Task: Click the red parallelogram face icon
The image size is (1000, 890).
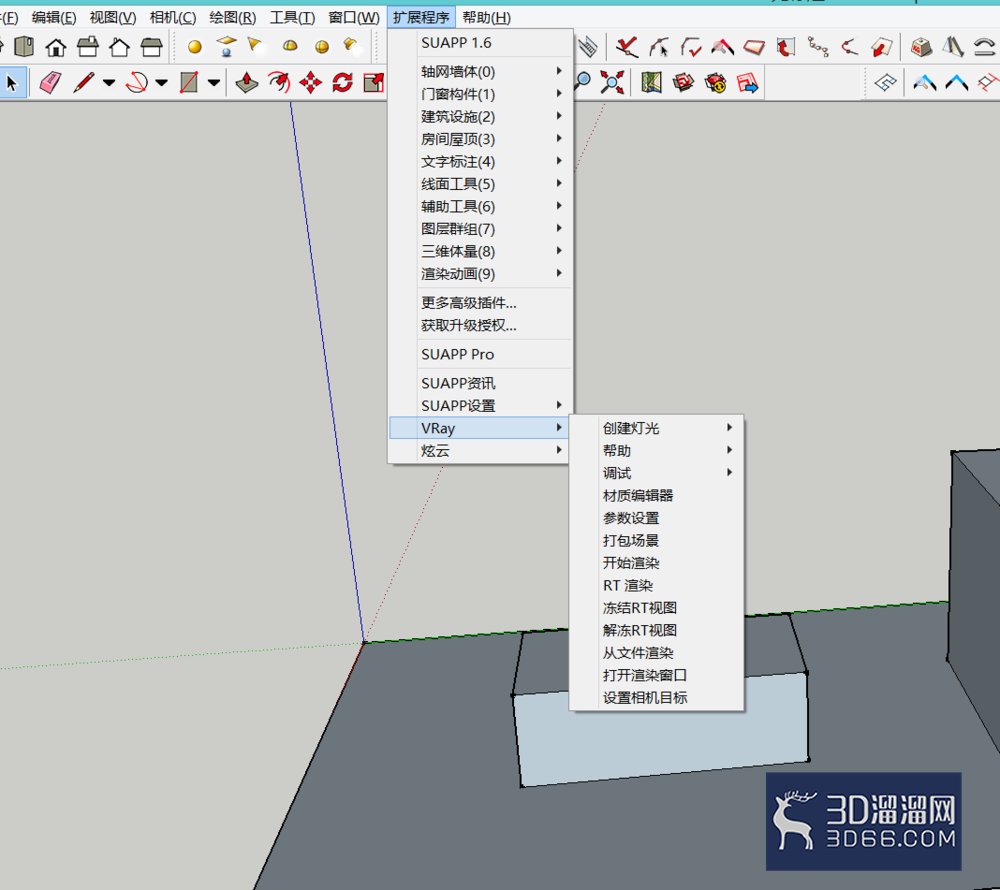Action: point(754,47)
